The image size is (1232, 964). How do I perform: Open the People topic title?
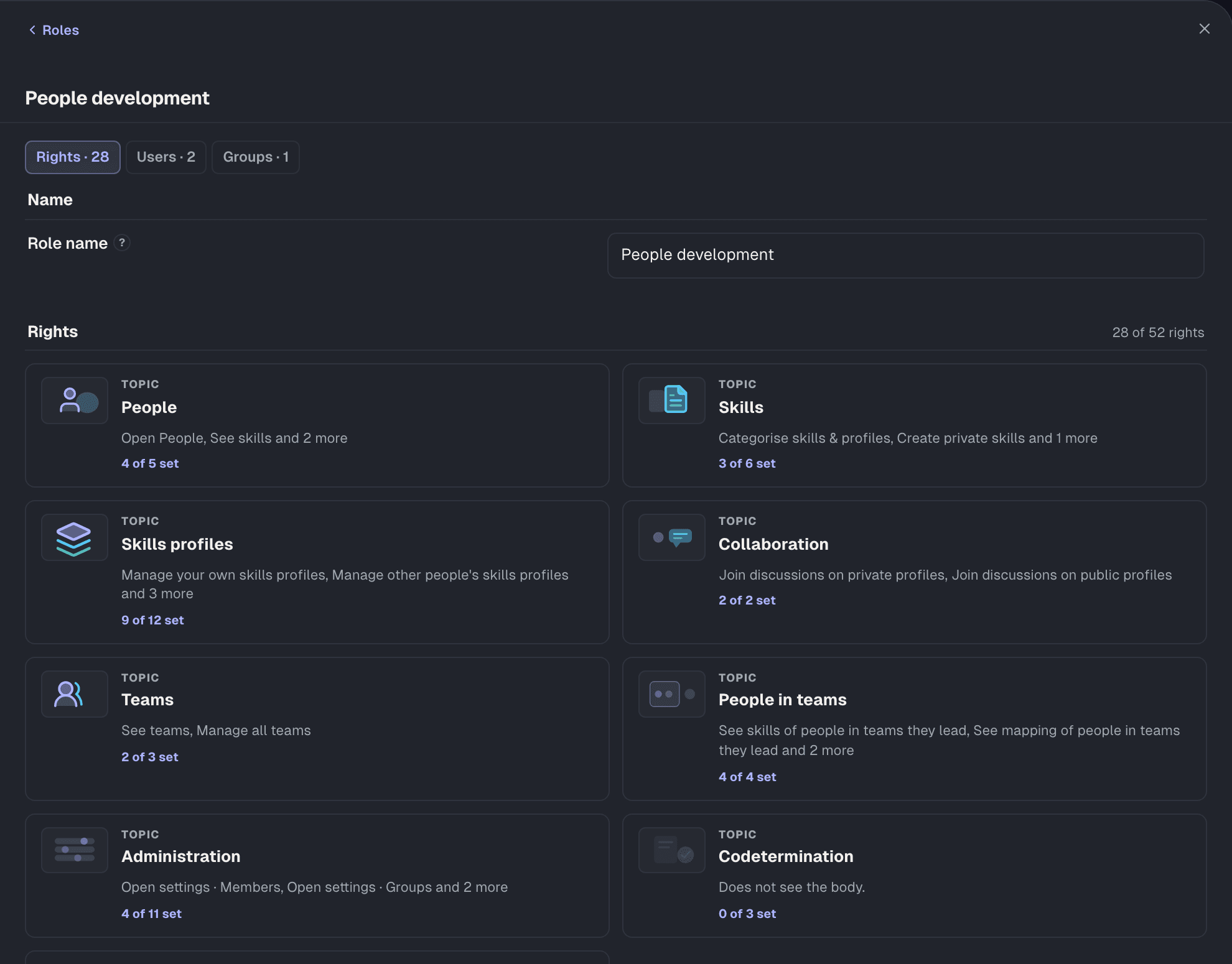tap(149, 407)
